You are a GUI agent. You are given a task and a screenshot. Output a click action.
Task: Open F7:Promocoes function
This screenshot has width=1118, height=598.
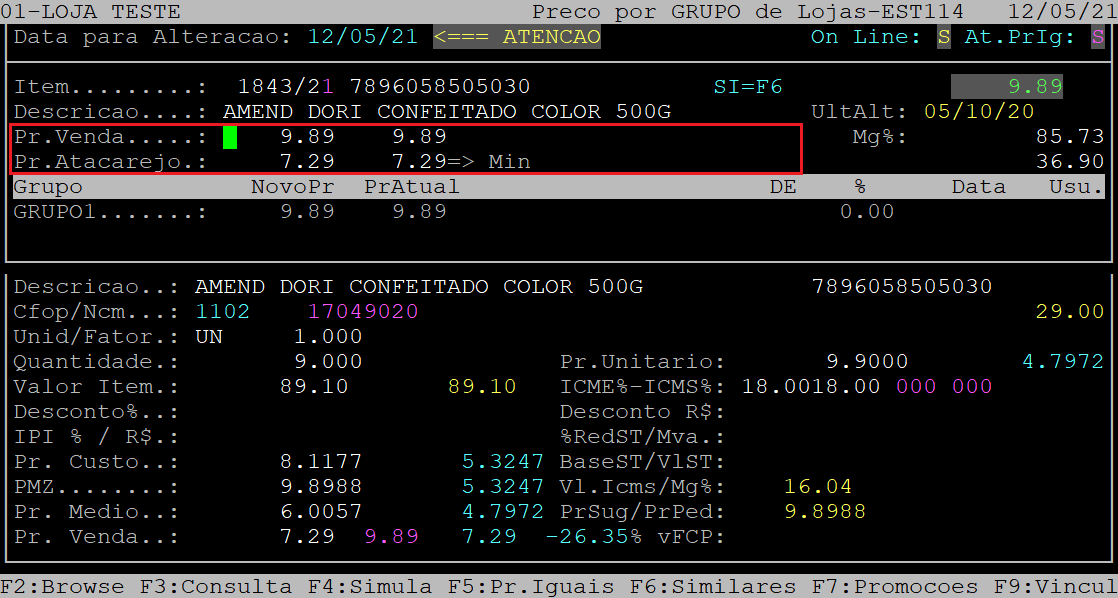(881, 587)
